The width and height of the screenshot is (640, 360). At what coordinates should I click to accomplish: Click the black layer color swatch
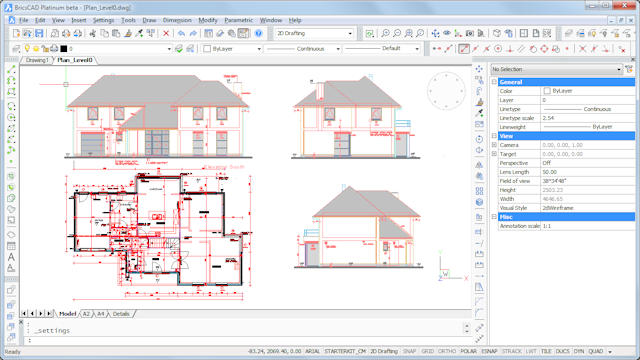pyautogui.click(x=64, y=49)
